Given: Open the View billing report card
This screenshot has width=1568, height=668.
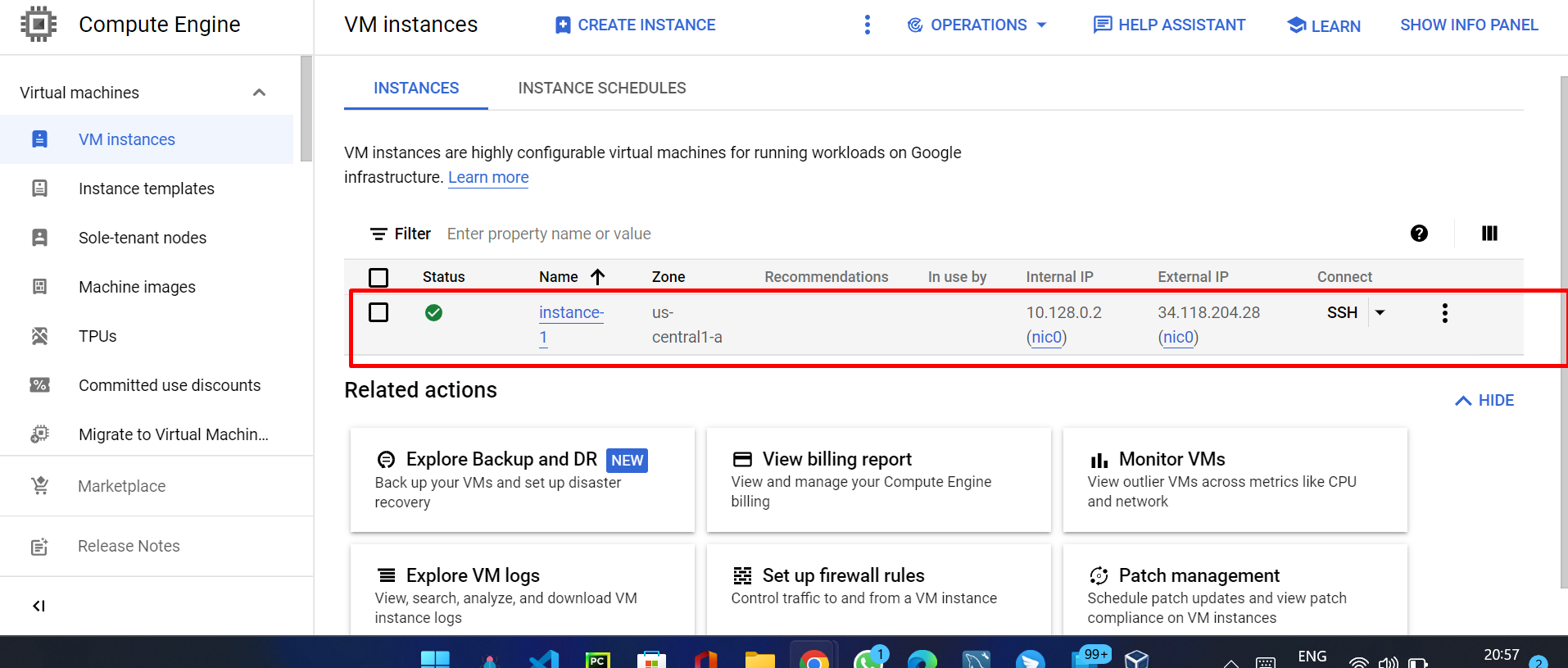Looking at the screenshot, I should (x=878, y=479).
